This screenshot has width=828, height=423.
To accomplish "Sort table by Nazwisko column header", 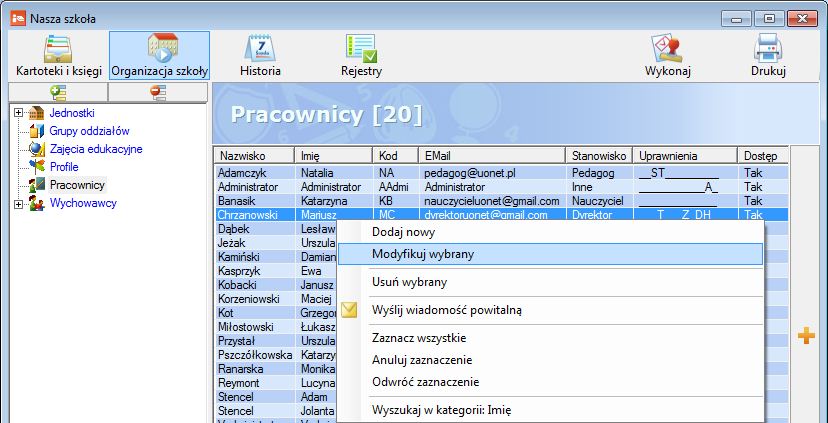I will 255,156.
